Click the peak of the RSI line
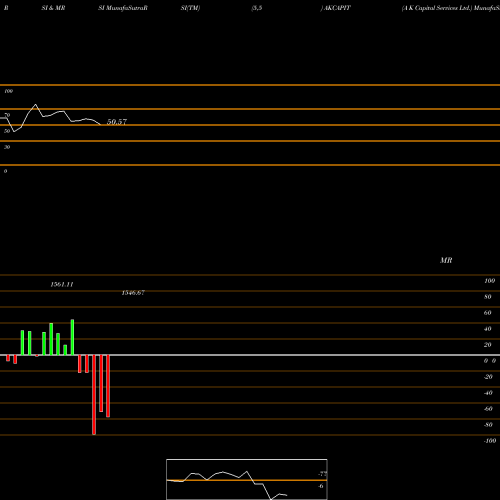Viewport: 500px width, 500px height. click(35, 105)
